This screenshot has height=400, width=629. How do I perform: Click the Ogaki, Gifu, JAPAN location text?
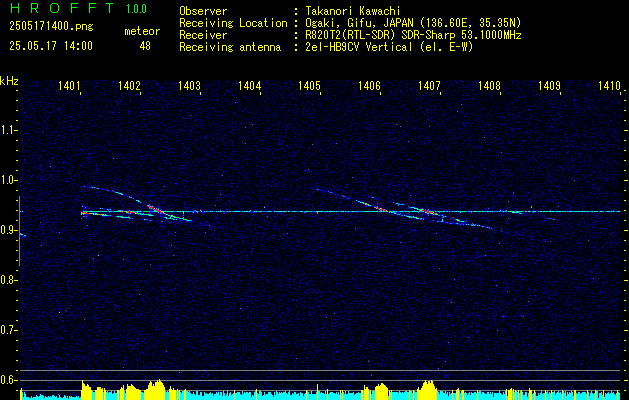(413, 23)
